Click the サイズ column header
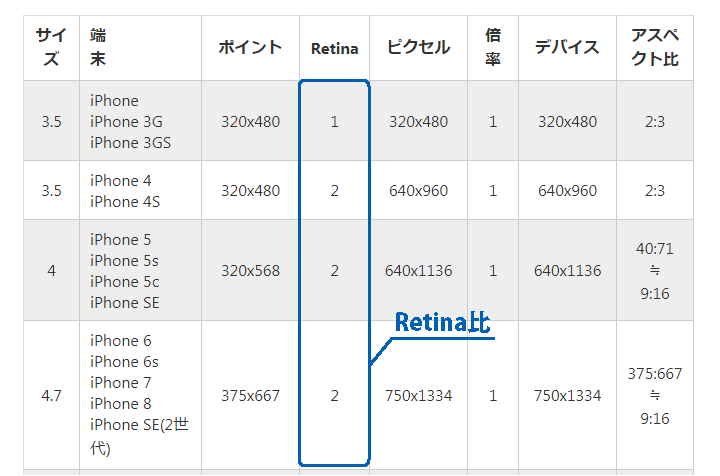The image size is (720, 476). pos(51,47)
